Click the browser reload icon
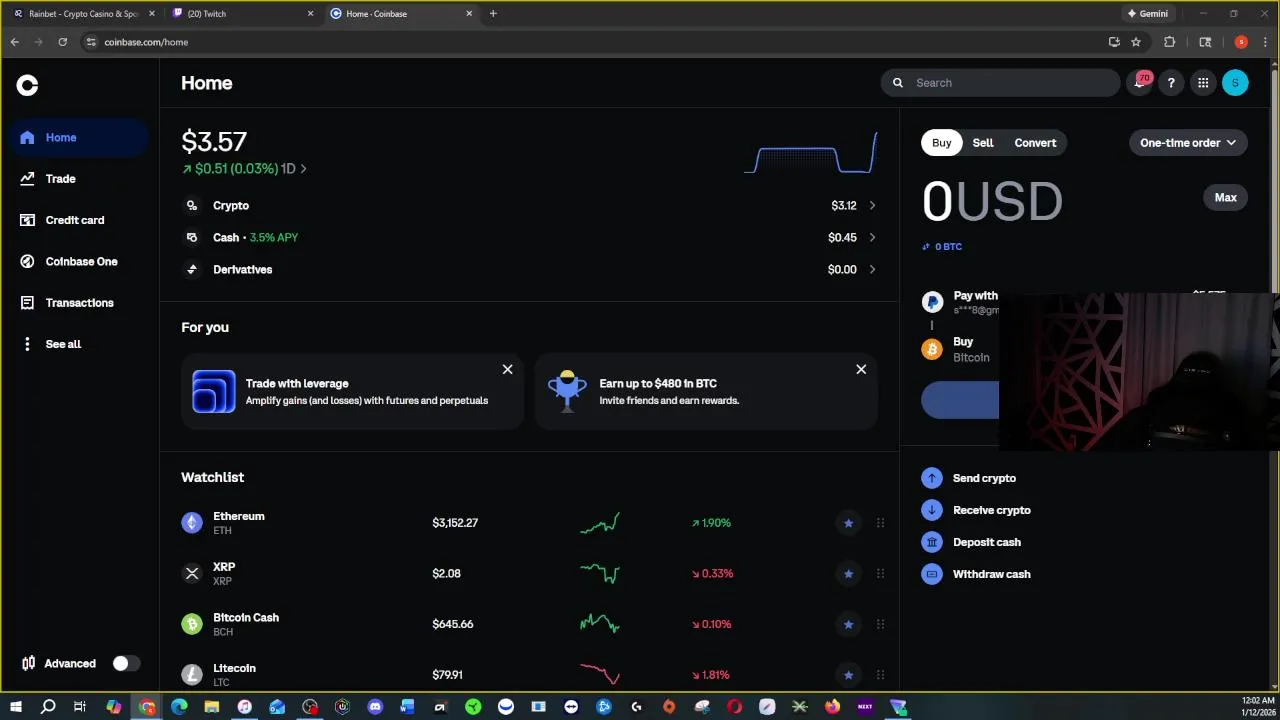The height and width of the screenshot is (720, 1280). coord(62,42)
